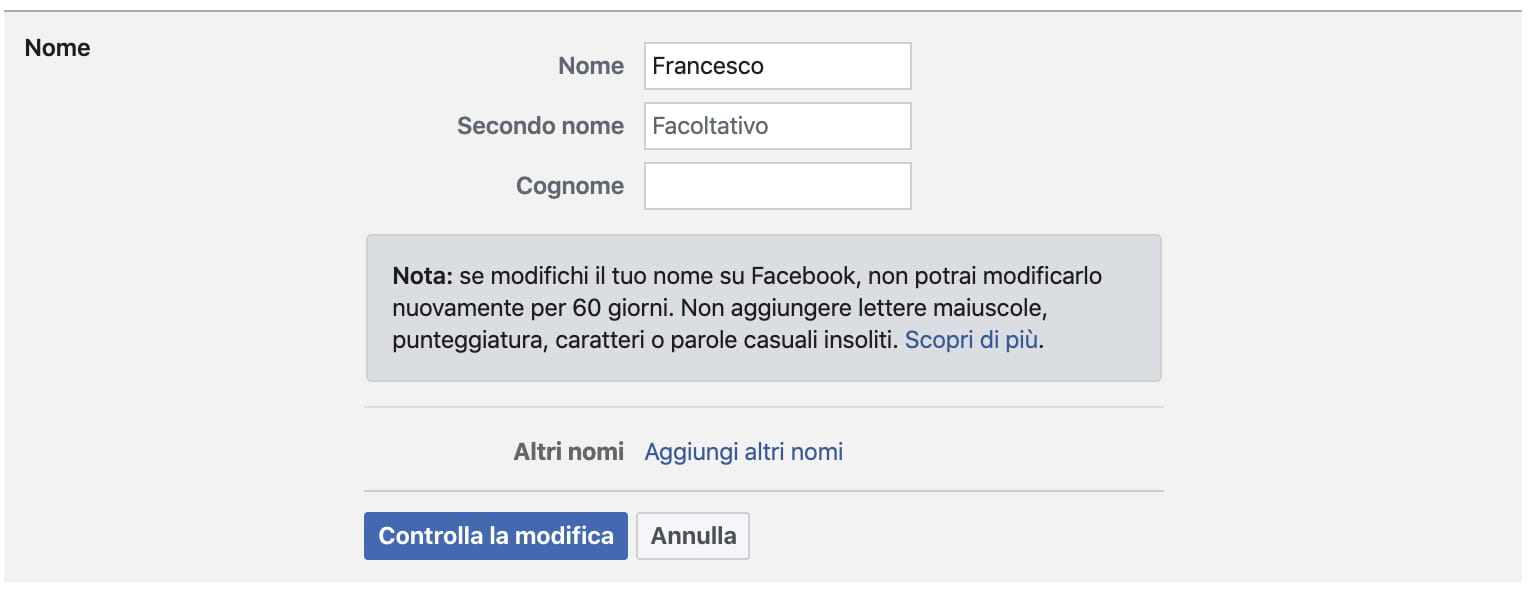Click the Nome label beside first field
The height and width of the screenshot is (590, 1532).
pos(590,66)
